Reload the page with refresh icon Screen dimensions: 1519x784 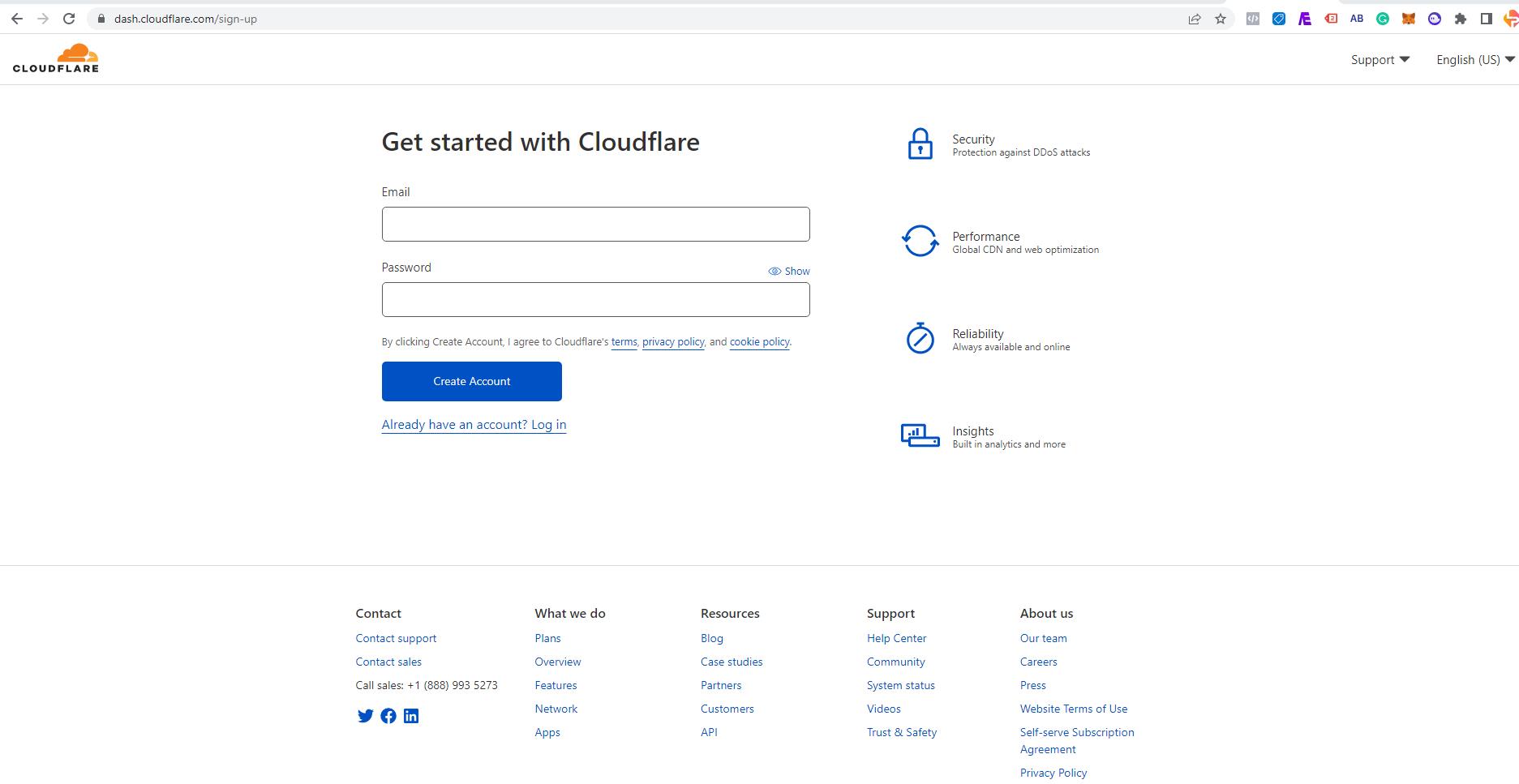(x=69, y=19)
